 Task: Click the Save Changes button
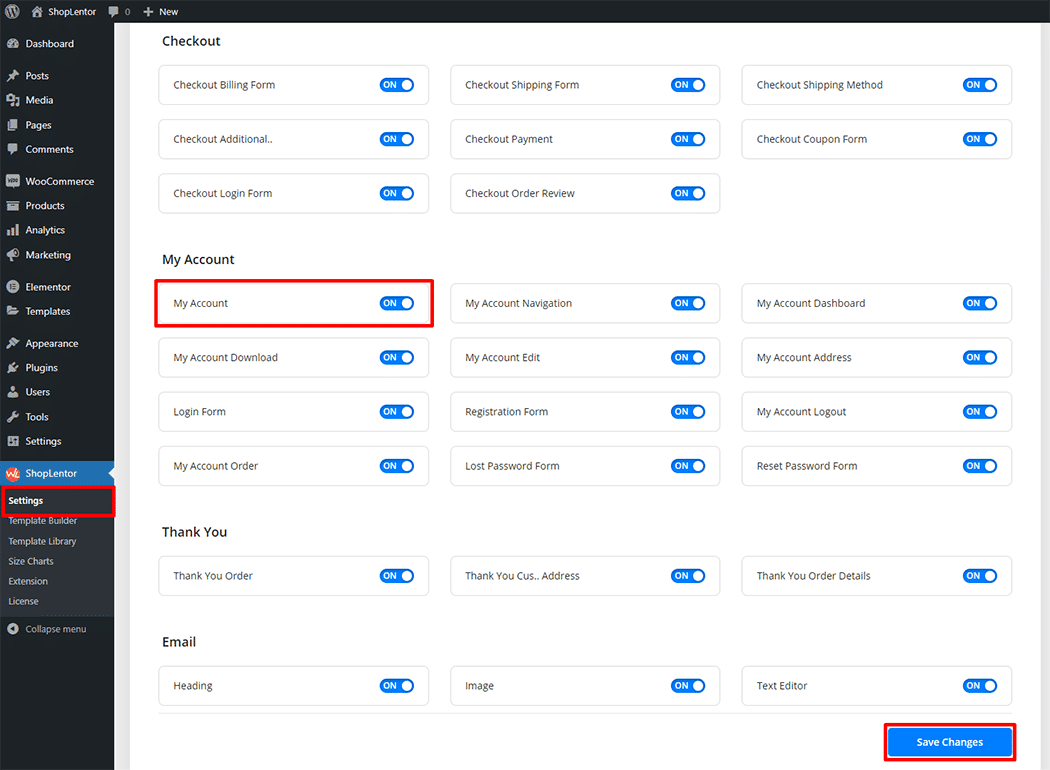tap(950, 742)
